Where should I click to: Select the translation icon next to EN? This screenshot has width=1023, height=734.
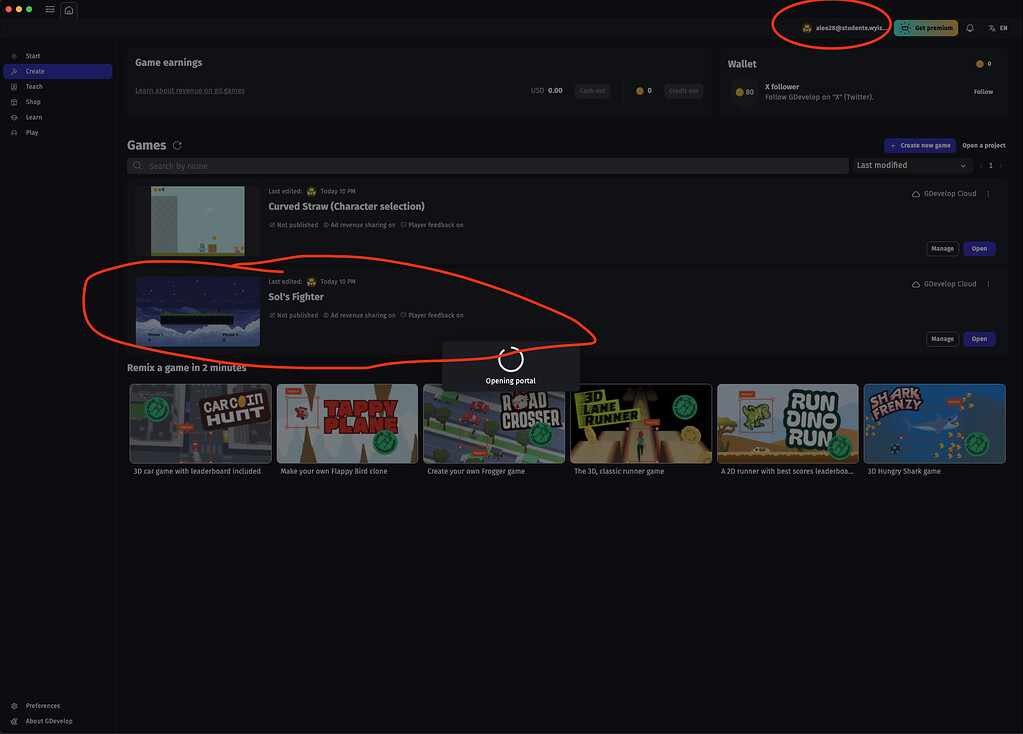(x=992, y=27)
